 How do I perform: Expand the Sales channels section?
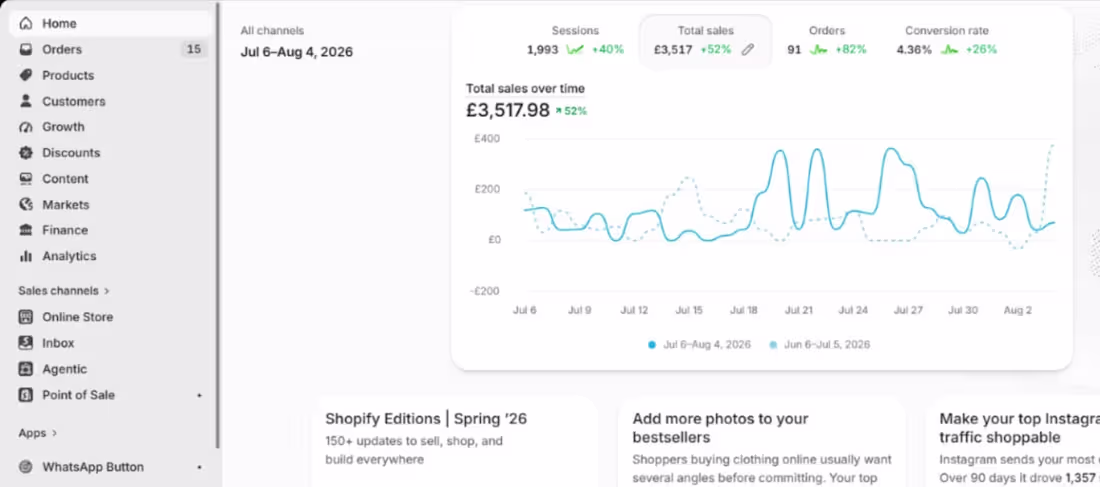click(x=64, y=291)
